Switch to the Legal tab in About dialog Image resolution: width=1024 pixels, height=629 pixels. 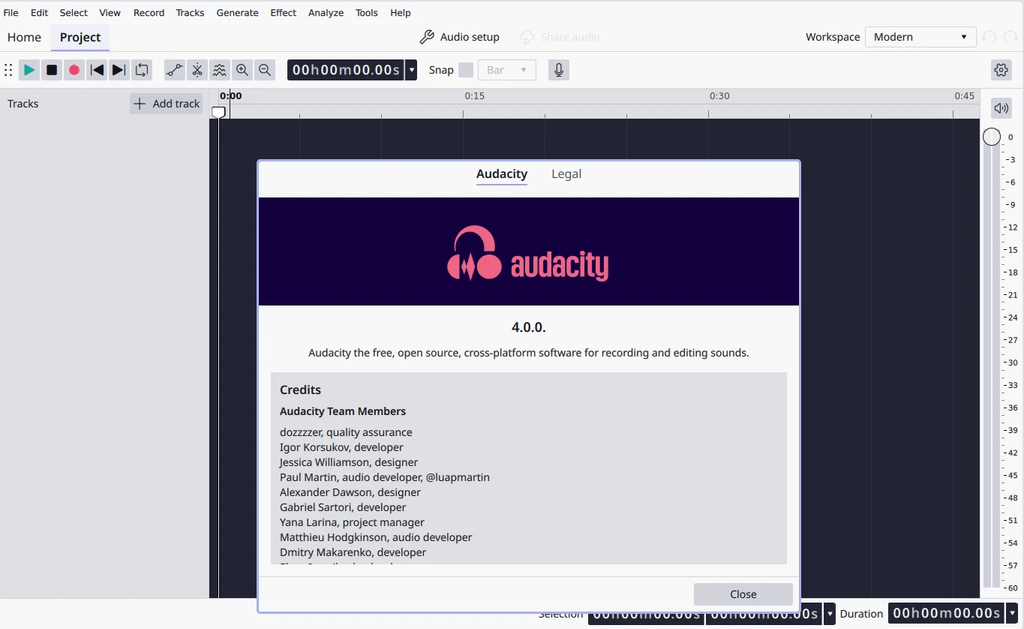click(566, 174)
